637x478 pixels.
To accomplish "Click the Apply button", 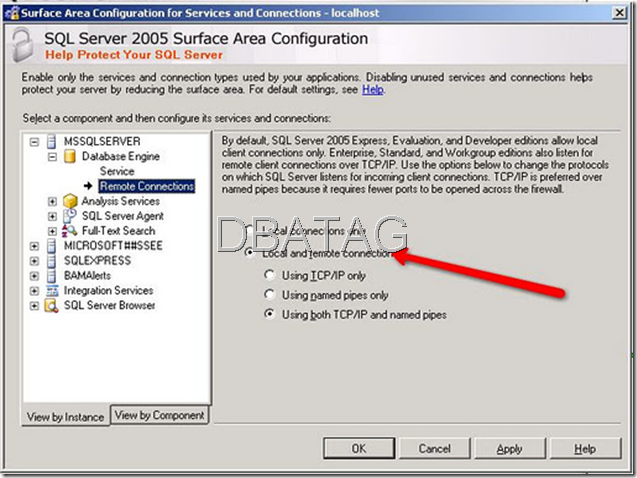I will (509, 448).
